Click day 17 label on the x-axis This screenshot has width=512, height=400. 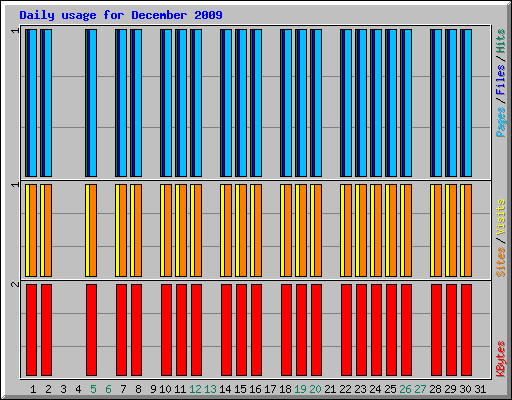click(x=270, y=389)
